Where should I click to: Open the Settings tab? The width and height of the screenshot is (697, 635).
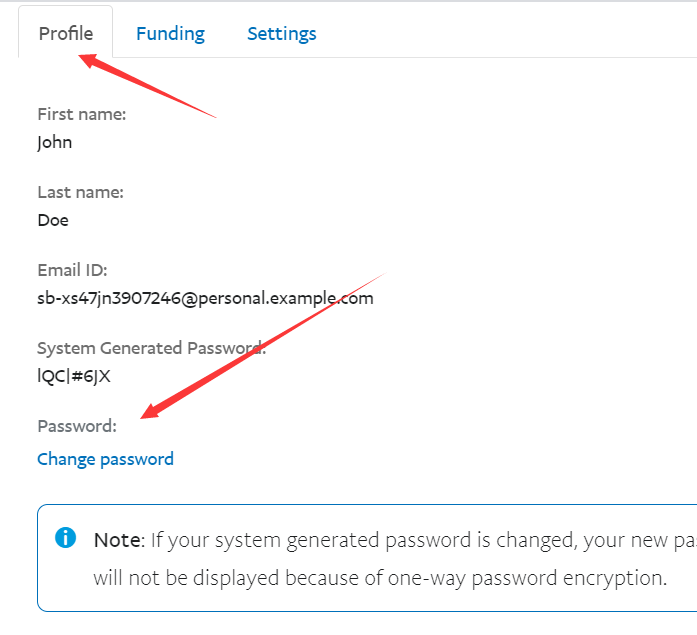[x=282, y=33]
